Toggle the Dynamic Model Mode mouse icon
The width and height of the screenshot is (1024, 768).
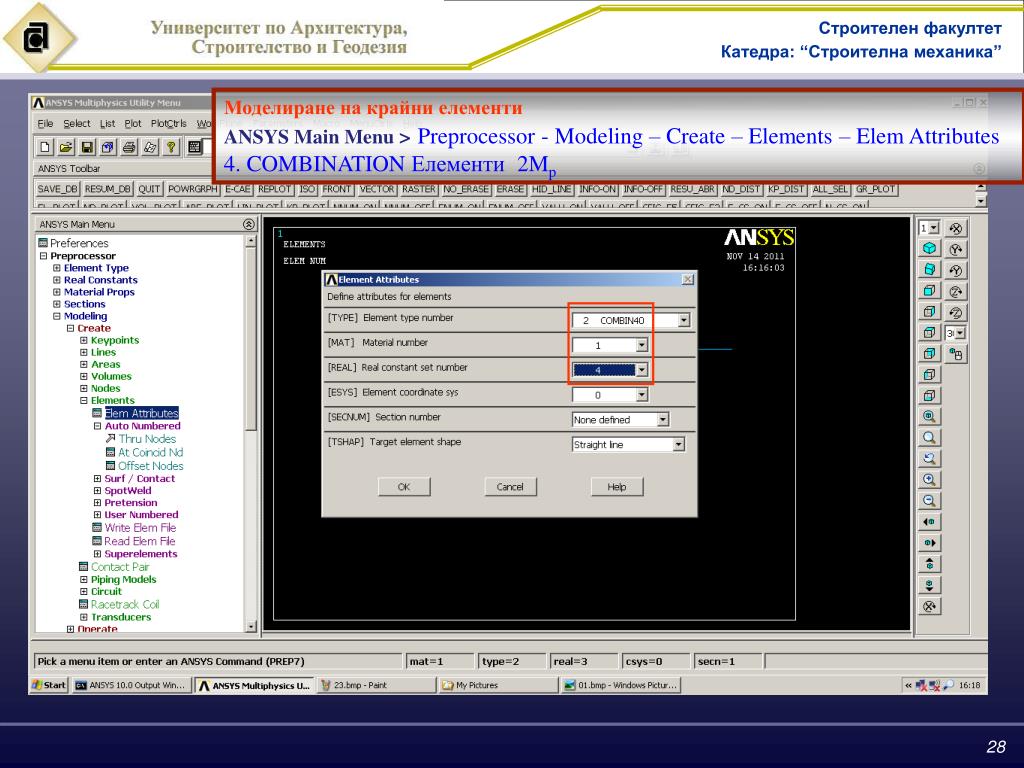955,354
